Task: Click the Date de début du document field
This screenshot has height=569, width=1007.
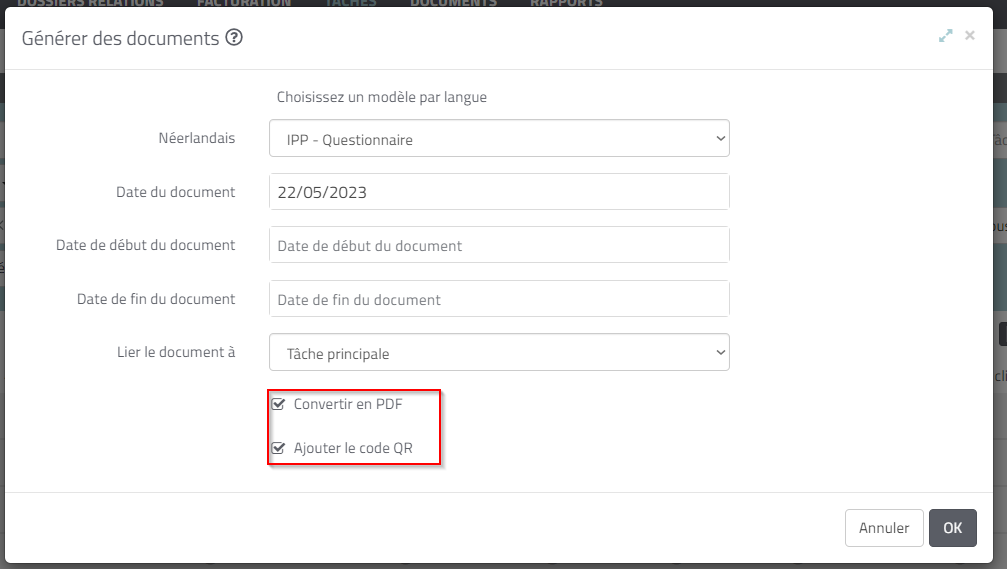Action: click(x=499, y=245)
